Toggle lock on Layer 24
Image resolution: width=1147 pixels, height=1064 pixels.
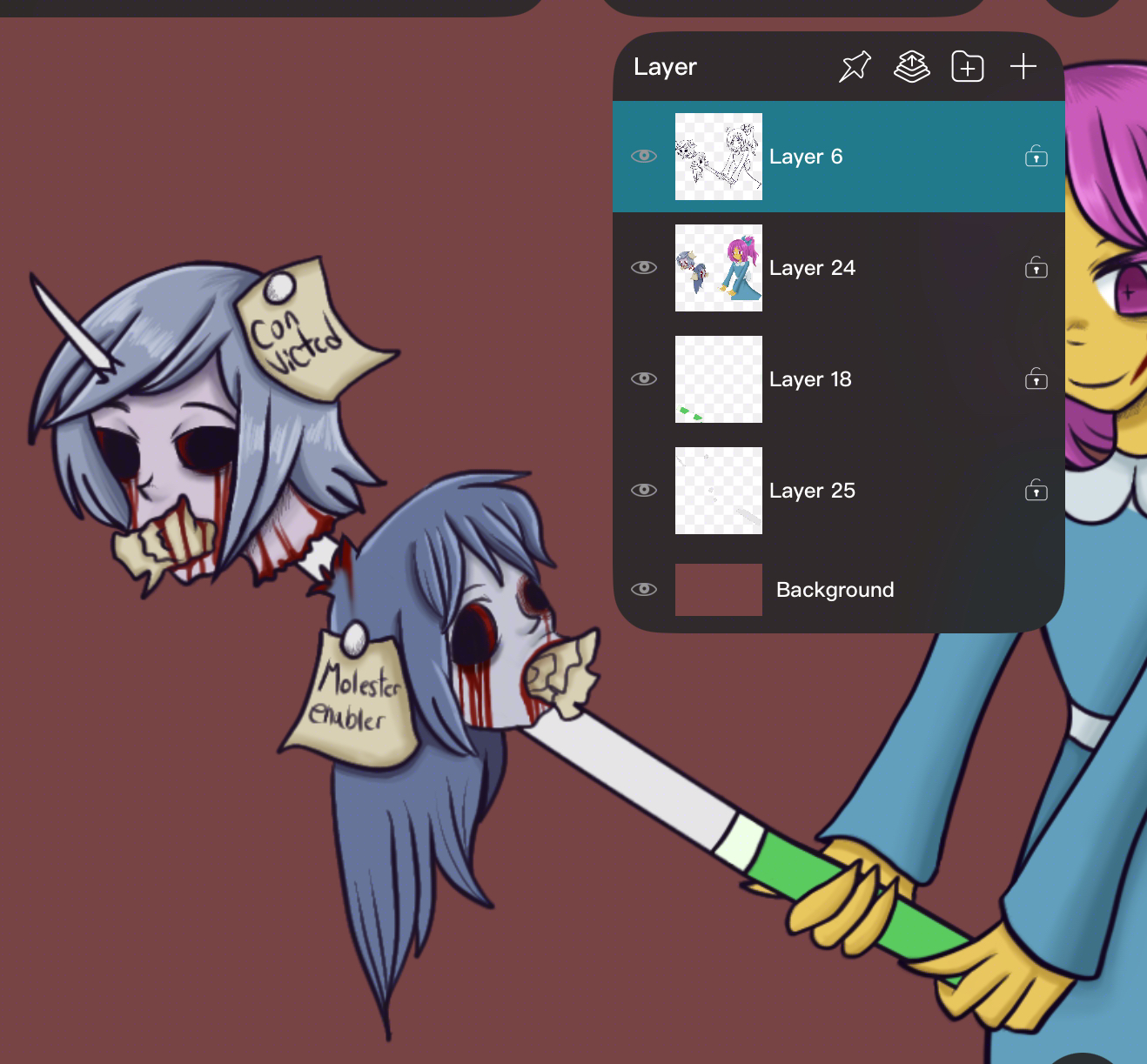[x=1036, y=268]
